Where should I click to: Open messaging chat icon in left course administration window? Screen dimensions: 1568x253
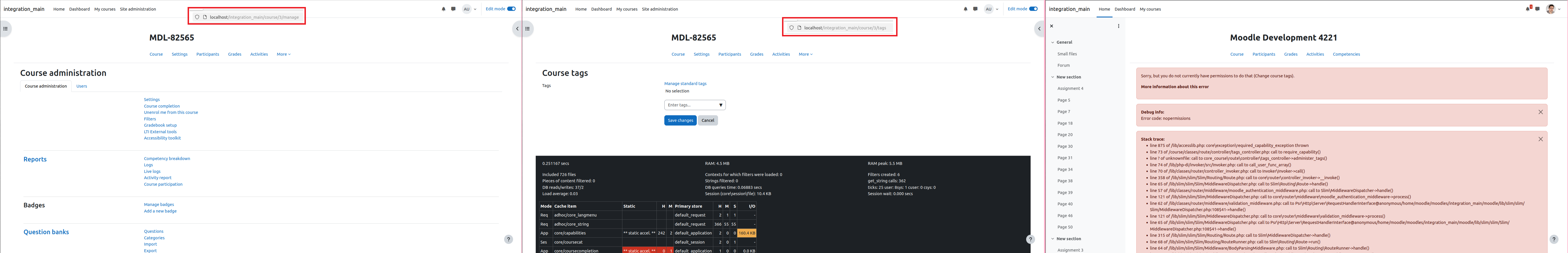coord(453,9)
